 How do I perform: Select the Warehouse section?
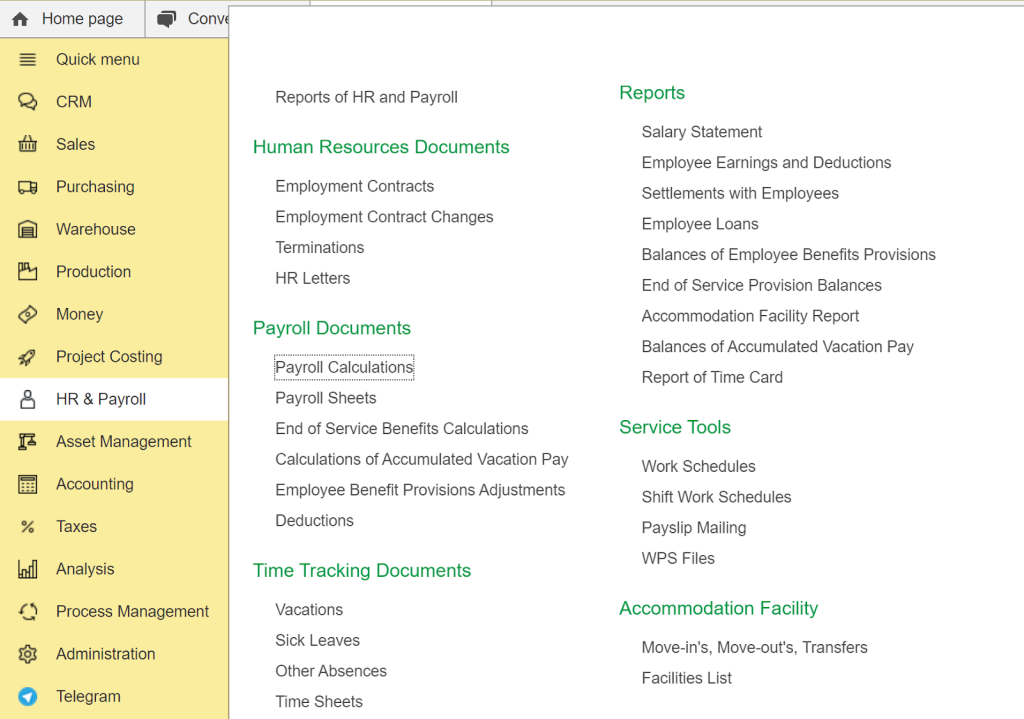point(114,229)
